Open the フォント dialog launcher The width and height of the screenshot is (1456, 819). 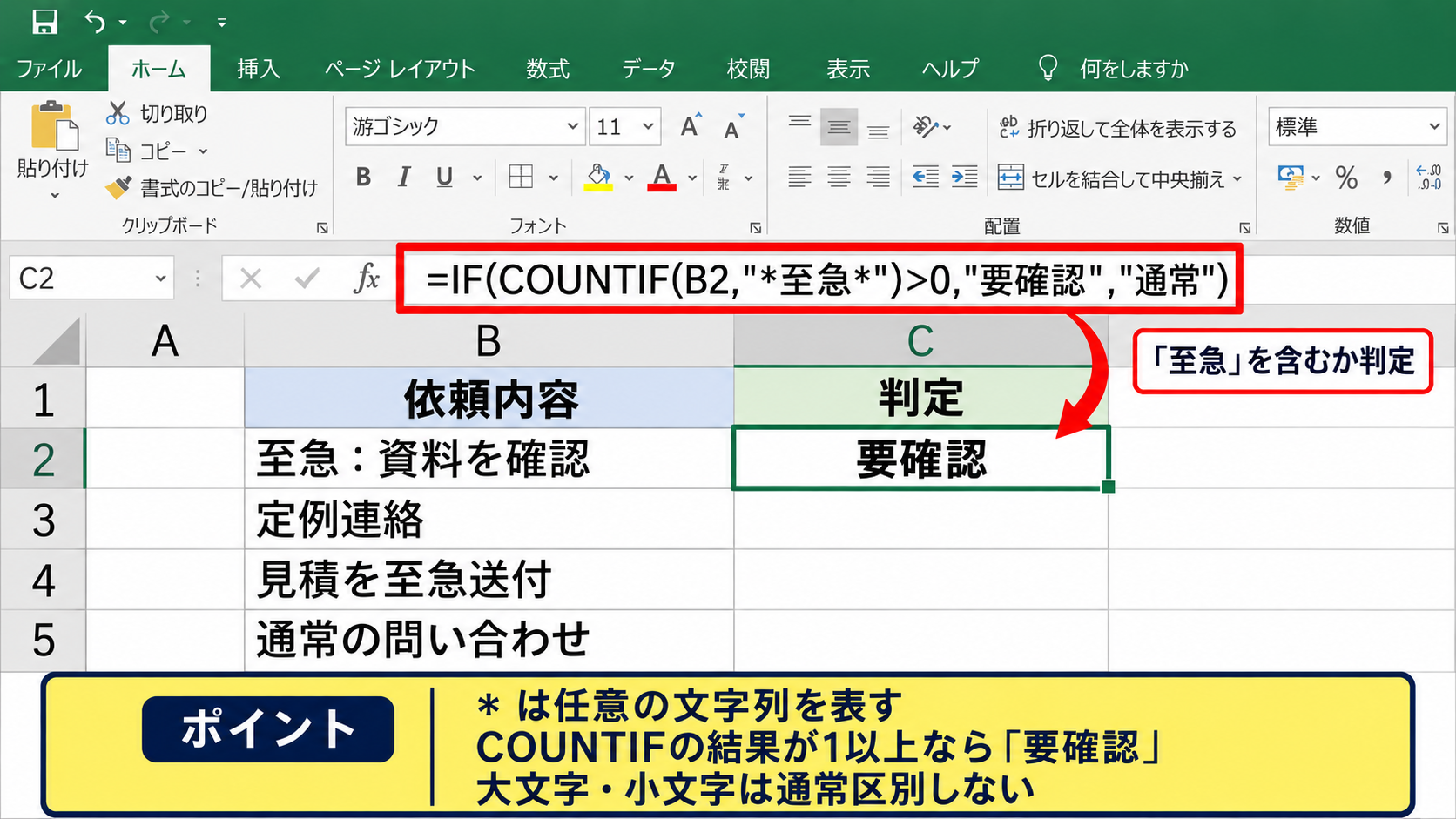point(755,228)
